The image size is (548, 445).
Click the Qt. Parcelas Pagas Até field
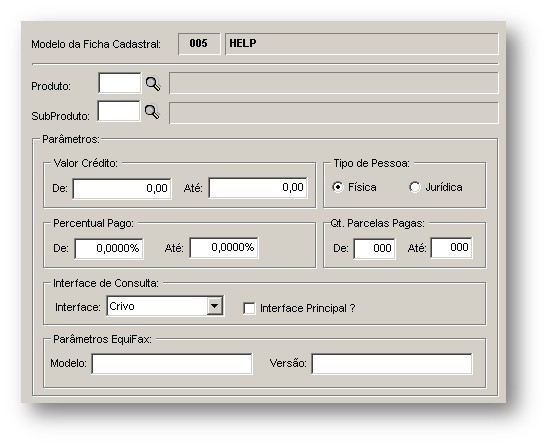(x=452, y=248)
